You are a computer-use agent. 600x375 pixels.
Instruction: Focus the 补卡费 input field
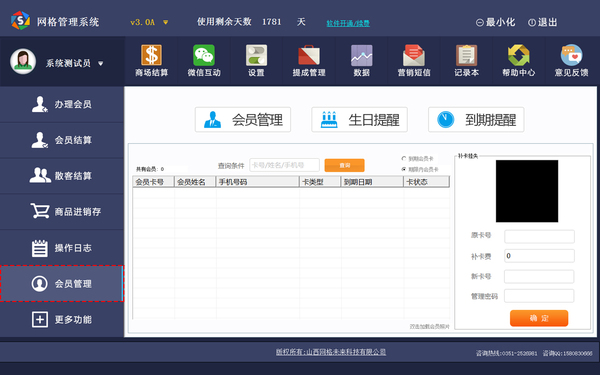click(x=539, y=256)
